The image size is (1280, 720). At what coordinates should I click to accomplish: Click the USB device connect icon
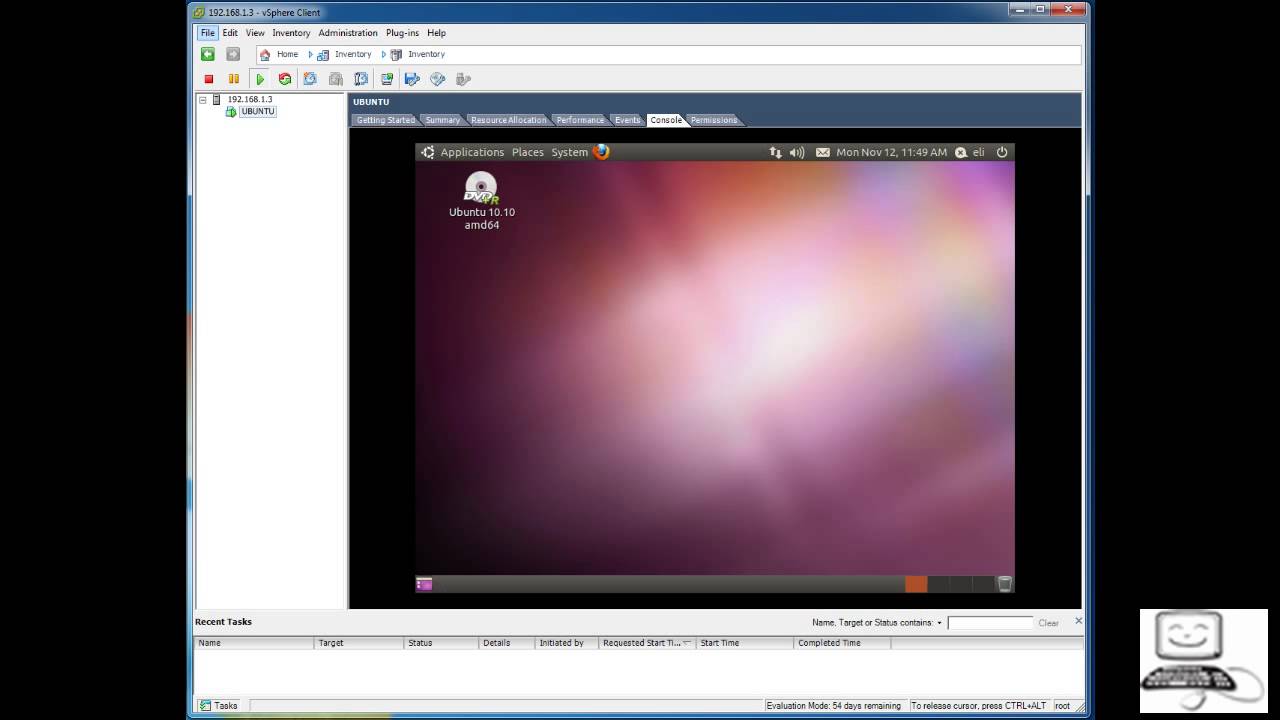(463, 79)
